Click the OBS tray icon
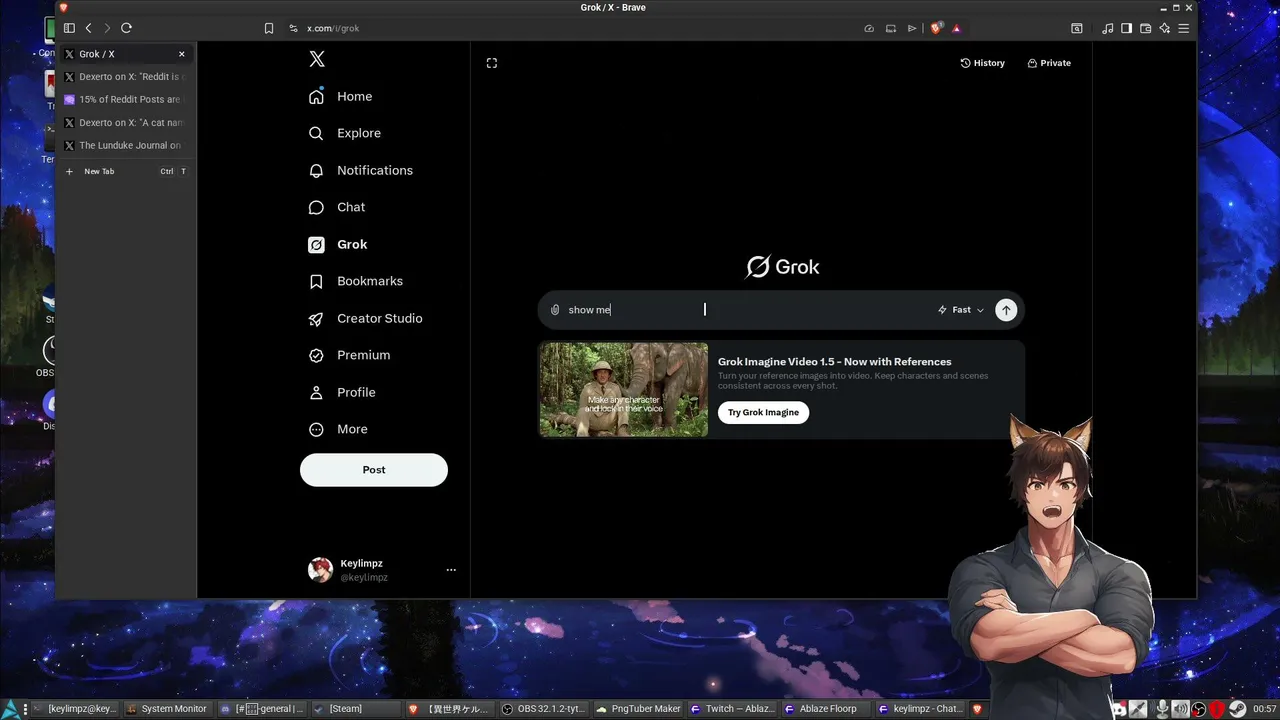 [x=1199, y=709]
